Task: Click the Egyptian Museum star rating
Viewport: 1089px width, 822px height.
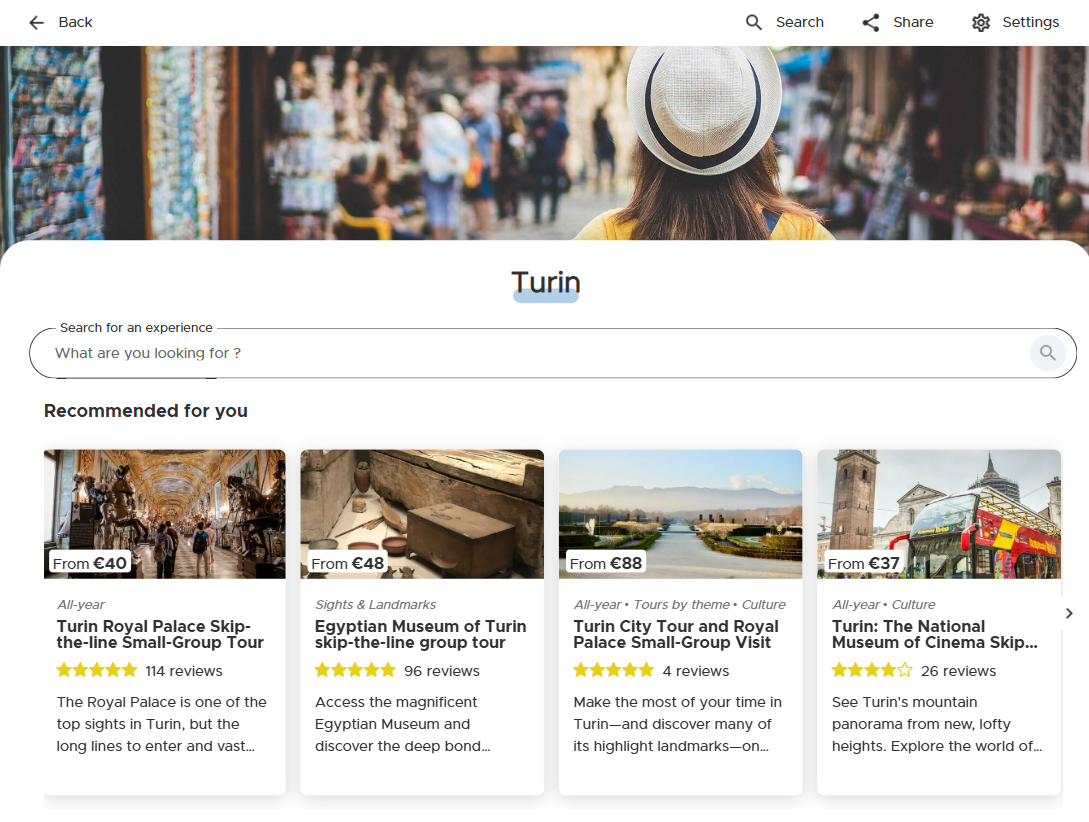Action: click(x=355, y=670)
